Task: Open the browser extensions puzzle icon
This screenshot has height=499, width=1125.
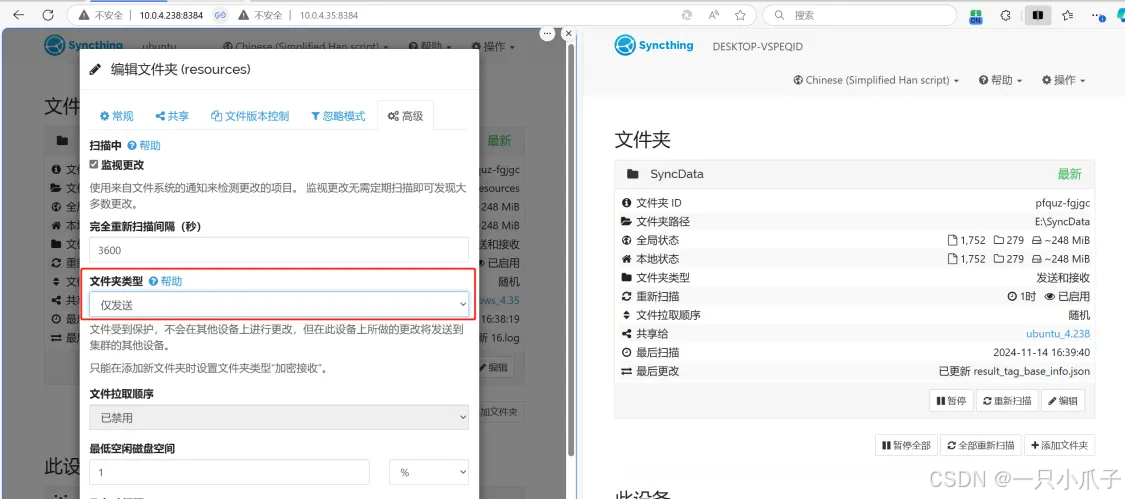Action: [x=1005, y=15]
